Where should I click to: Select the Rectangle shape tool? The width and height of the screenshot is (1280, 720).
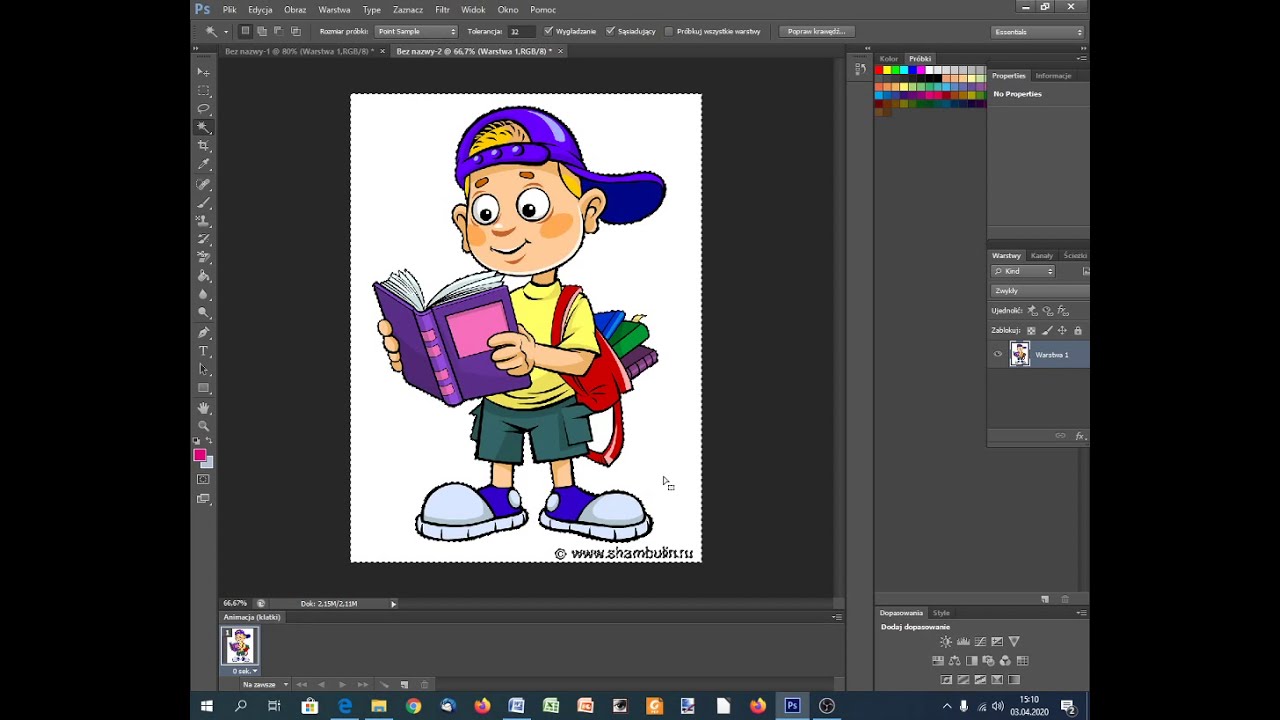(203, 388)
